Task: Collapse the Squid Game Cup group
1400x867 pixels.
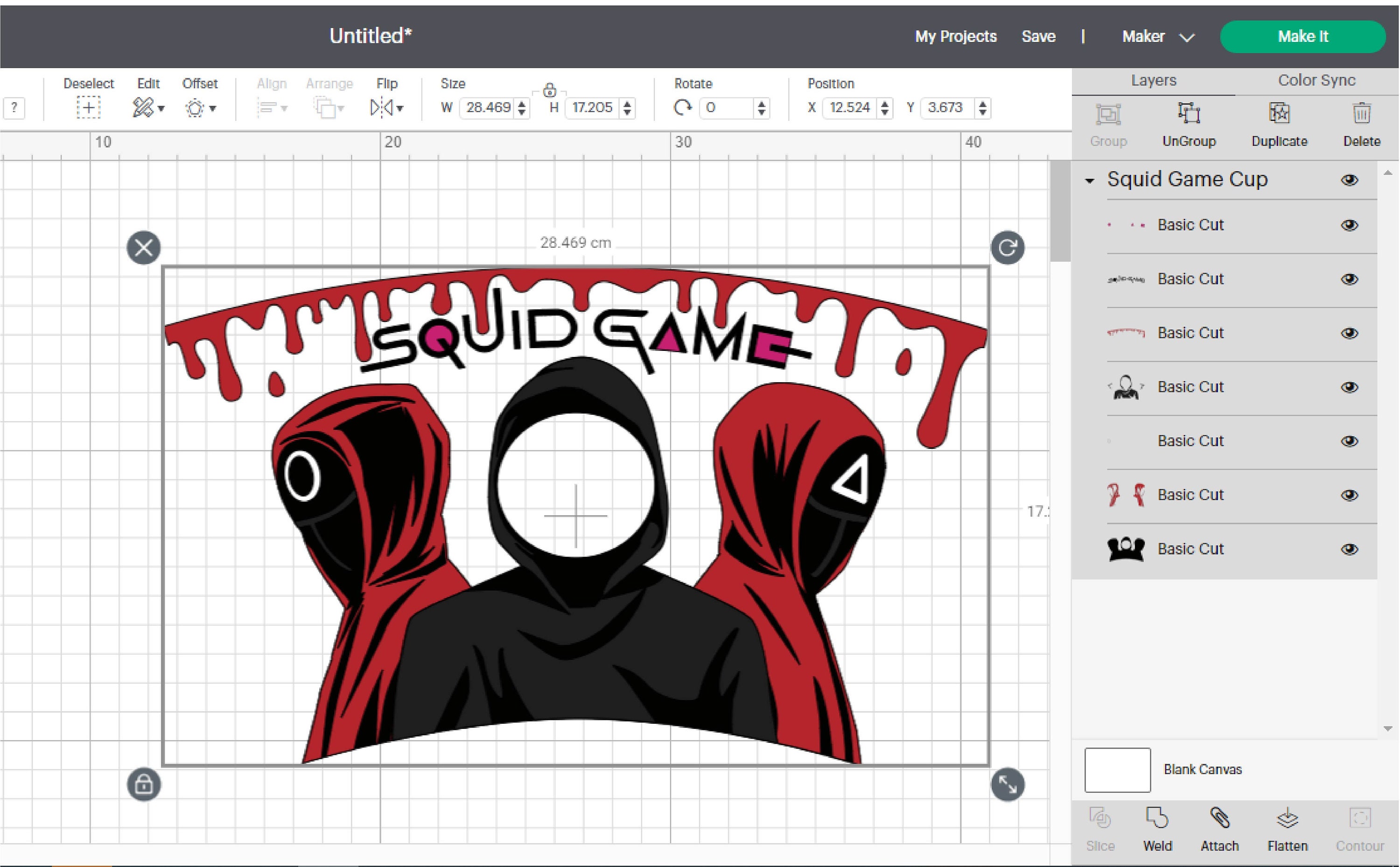Action: tap(1089, 181)
